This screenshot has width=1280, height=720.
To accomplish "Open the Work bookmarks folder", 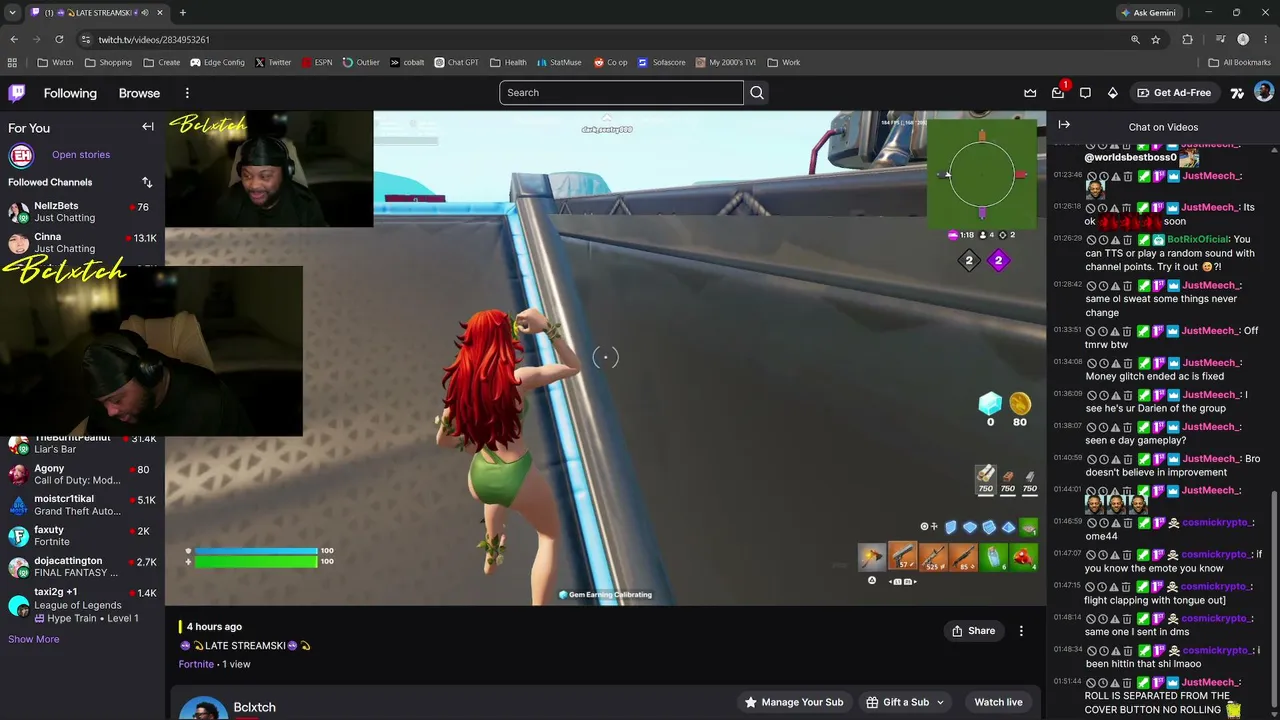I will [784, 62].
